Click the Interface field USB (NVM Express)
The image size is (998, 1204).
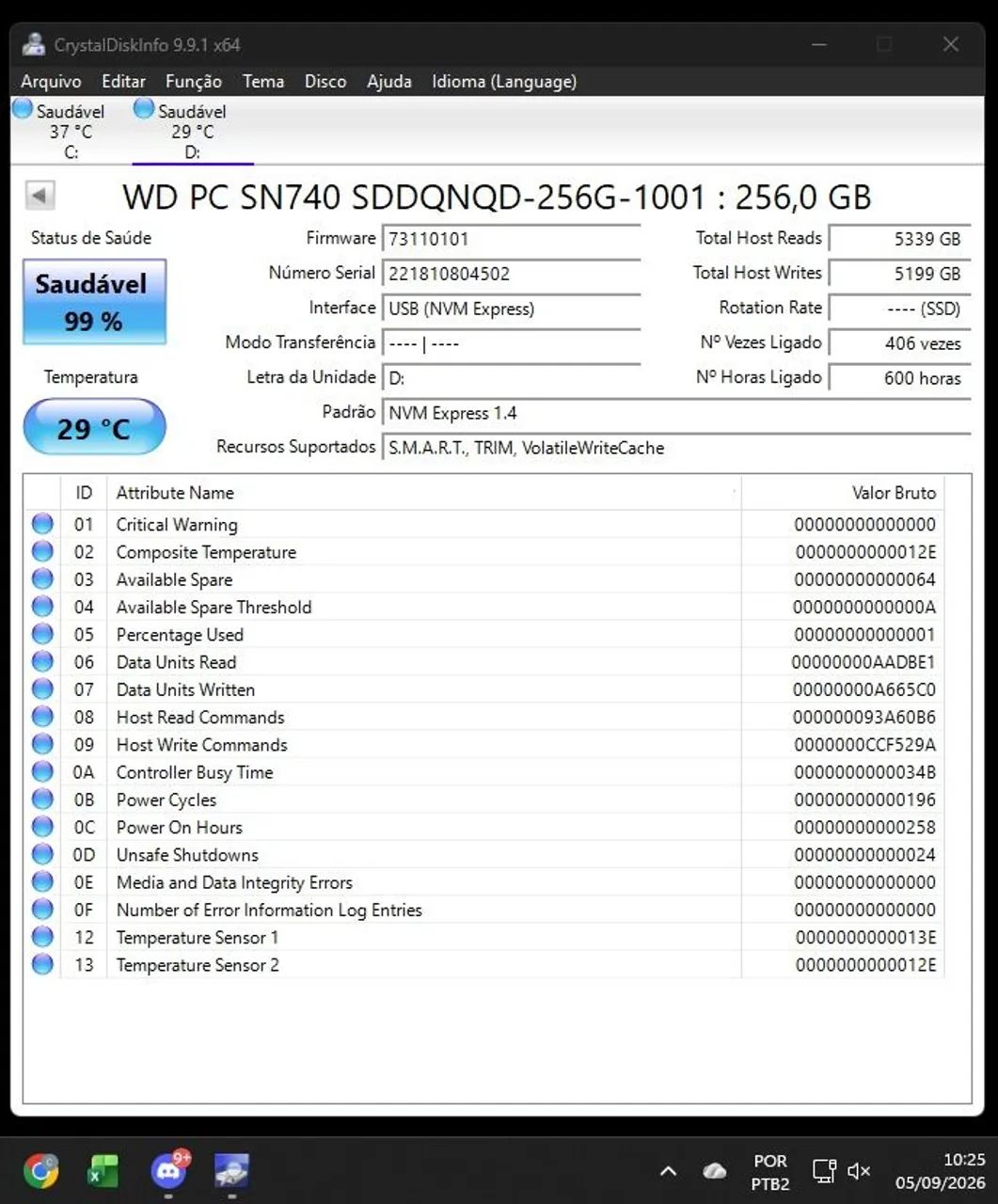point(511,309)
